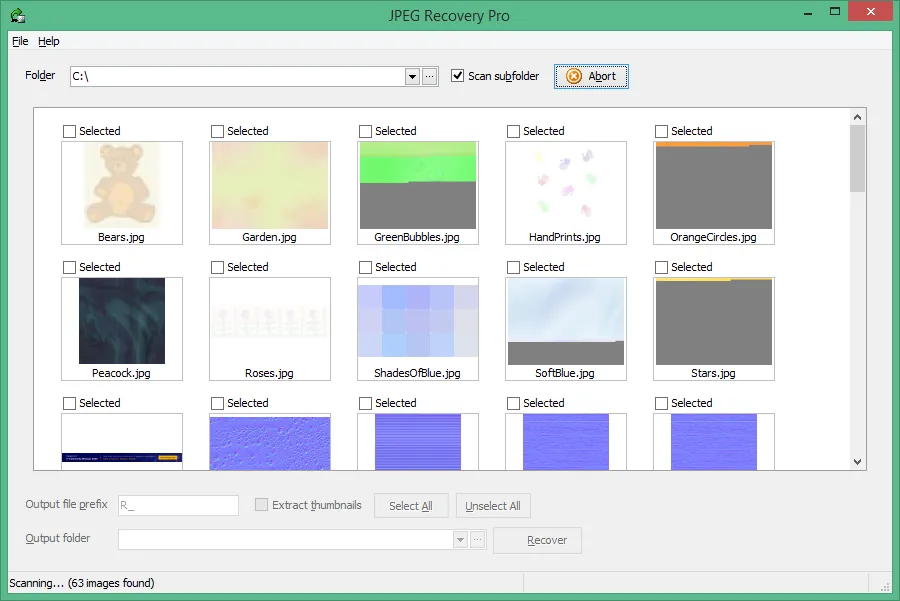Browse for output folder via ellipsis button

[x=478, y=540]
